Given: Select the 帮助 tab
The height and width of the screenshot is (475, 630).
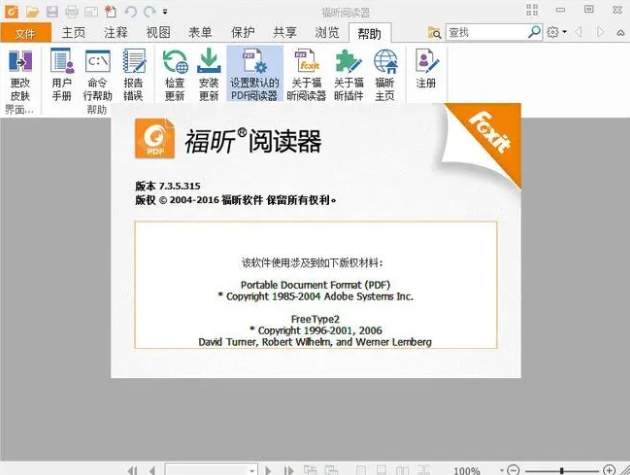Looking at the screenshot, I should click(x=370, y=33).
